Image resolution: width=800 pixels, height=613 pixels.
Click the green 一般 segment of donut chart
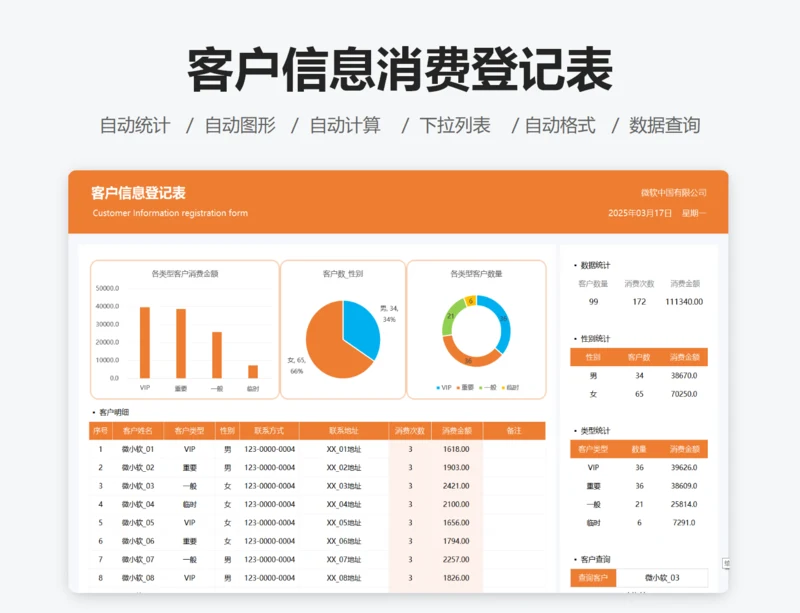coord(451,315)
